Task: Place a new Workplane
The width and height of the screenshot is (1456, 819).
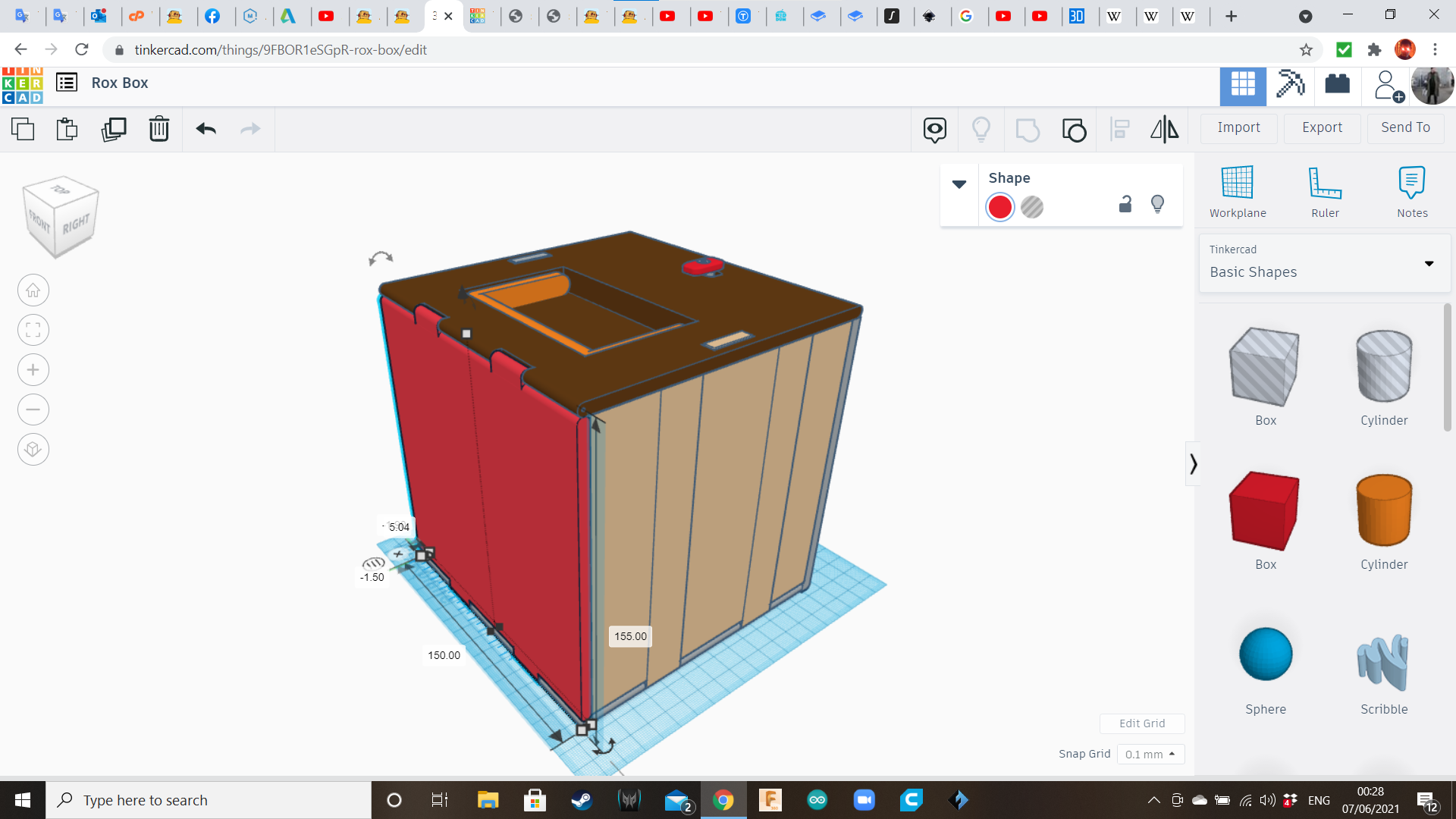Action: pos(1238,192)
